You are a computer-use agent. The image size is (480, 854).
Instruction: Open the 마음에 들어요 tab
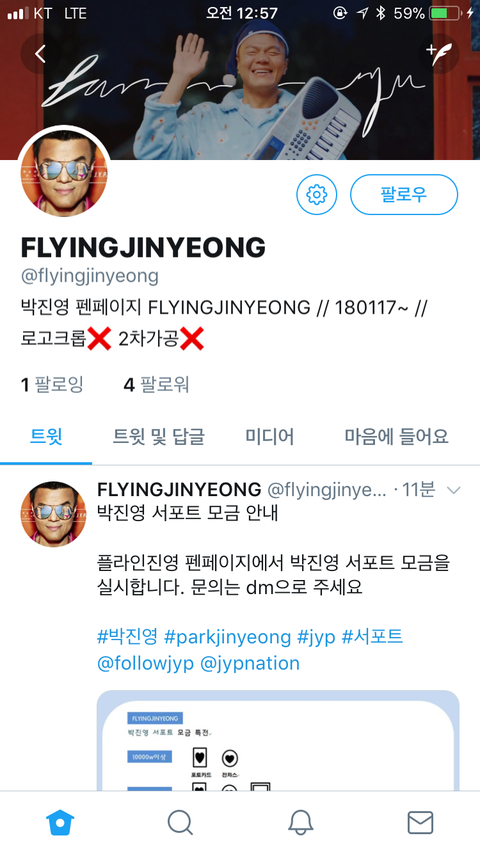396,436
